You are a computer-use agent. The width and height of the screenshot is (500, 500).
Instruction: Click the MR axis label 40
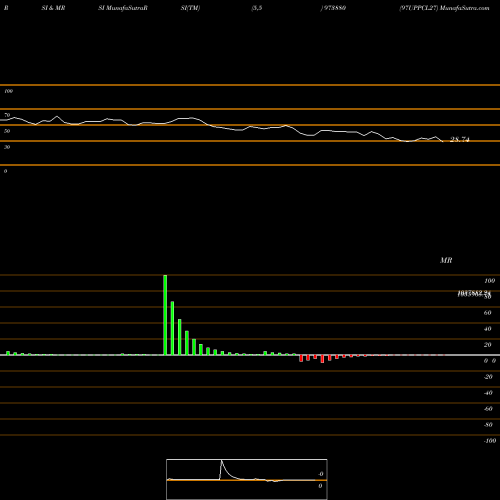click(487, 329)
